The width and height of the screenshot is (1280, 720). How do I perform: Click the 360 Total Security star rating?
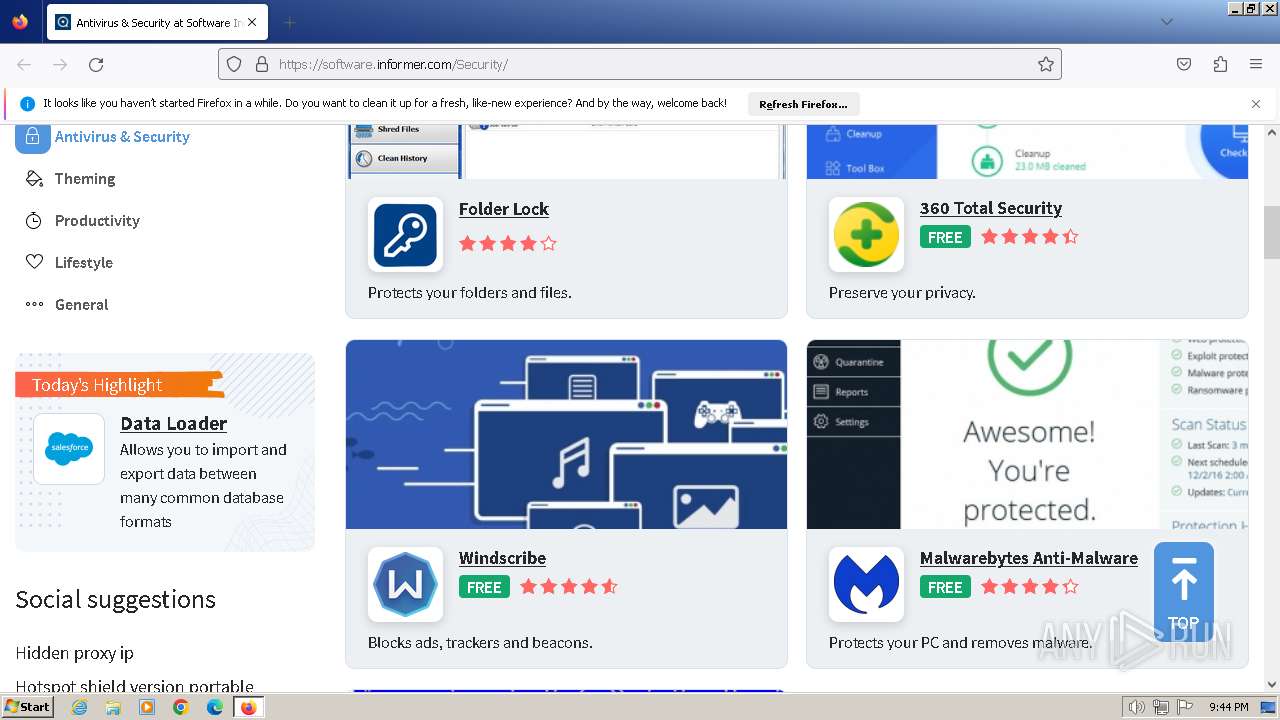1030,237
